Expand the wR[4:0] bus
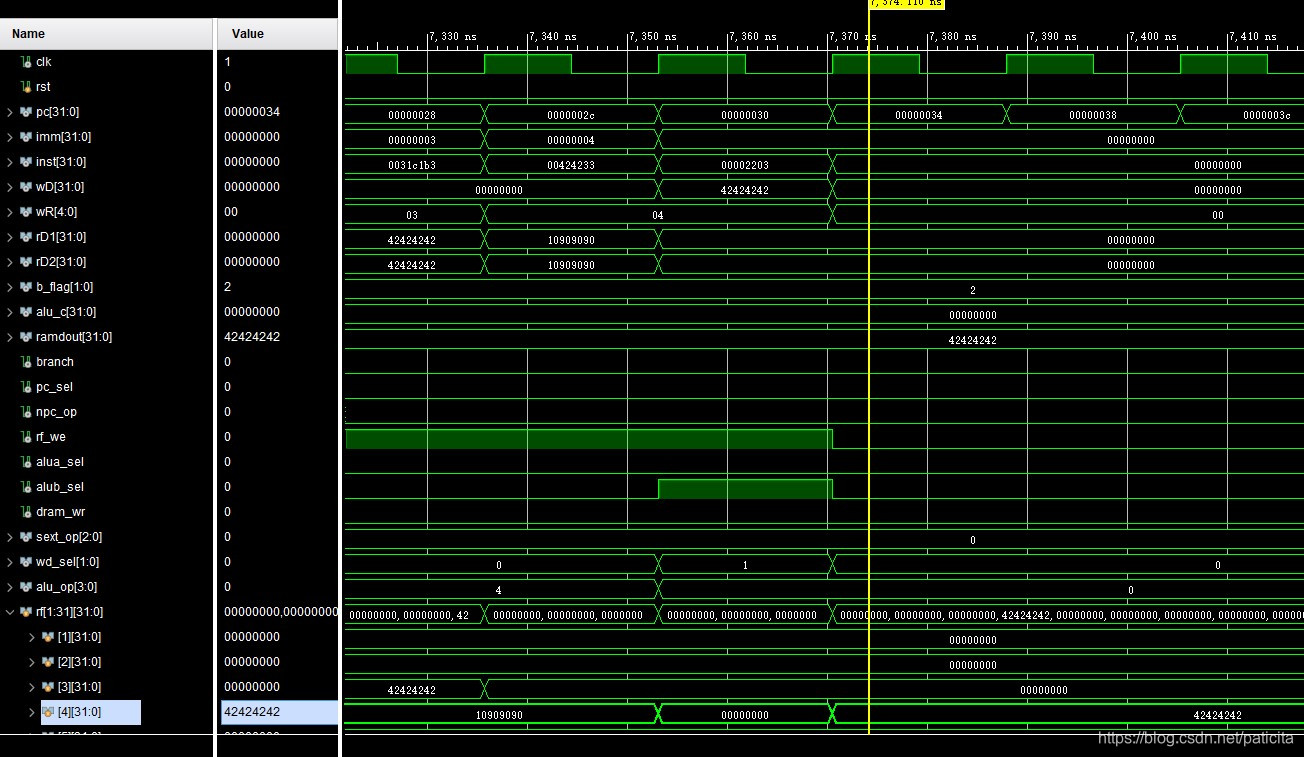This screenshot has width=1304, height=757. pos(10,212)
